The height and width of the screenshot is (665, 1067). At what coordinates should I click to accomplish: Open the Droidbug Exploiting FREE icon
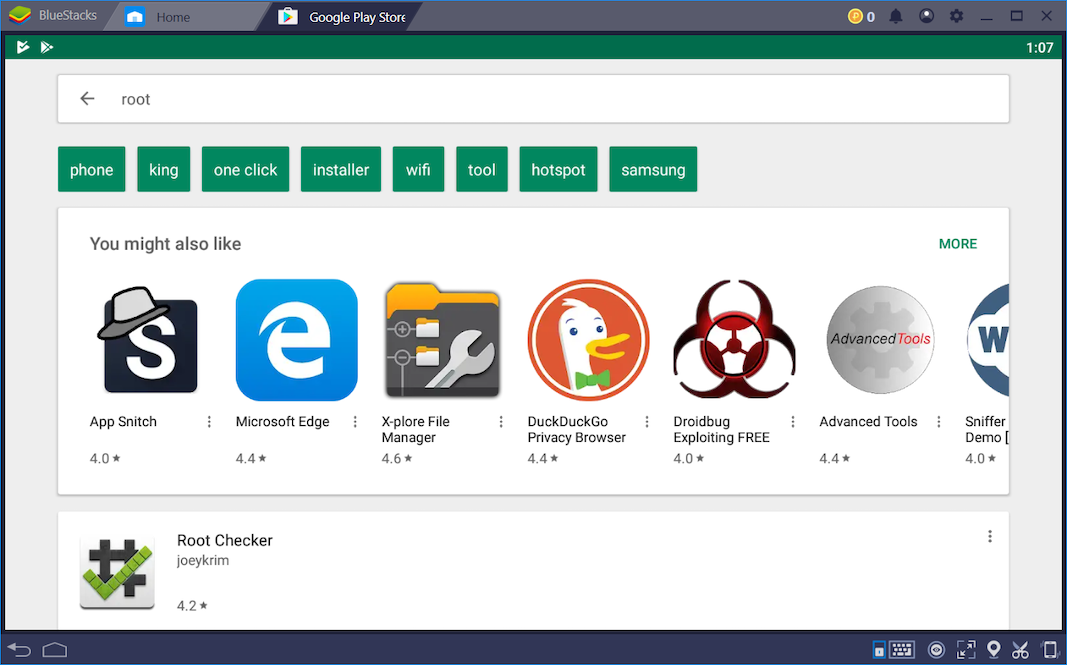click(734, 340)
